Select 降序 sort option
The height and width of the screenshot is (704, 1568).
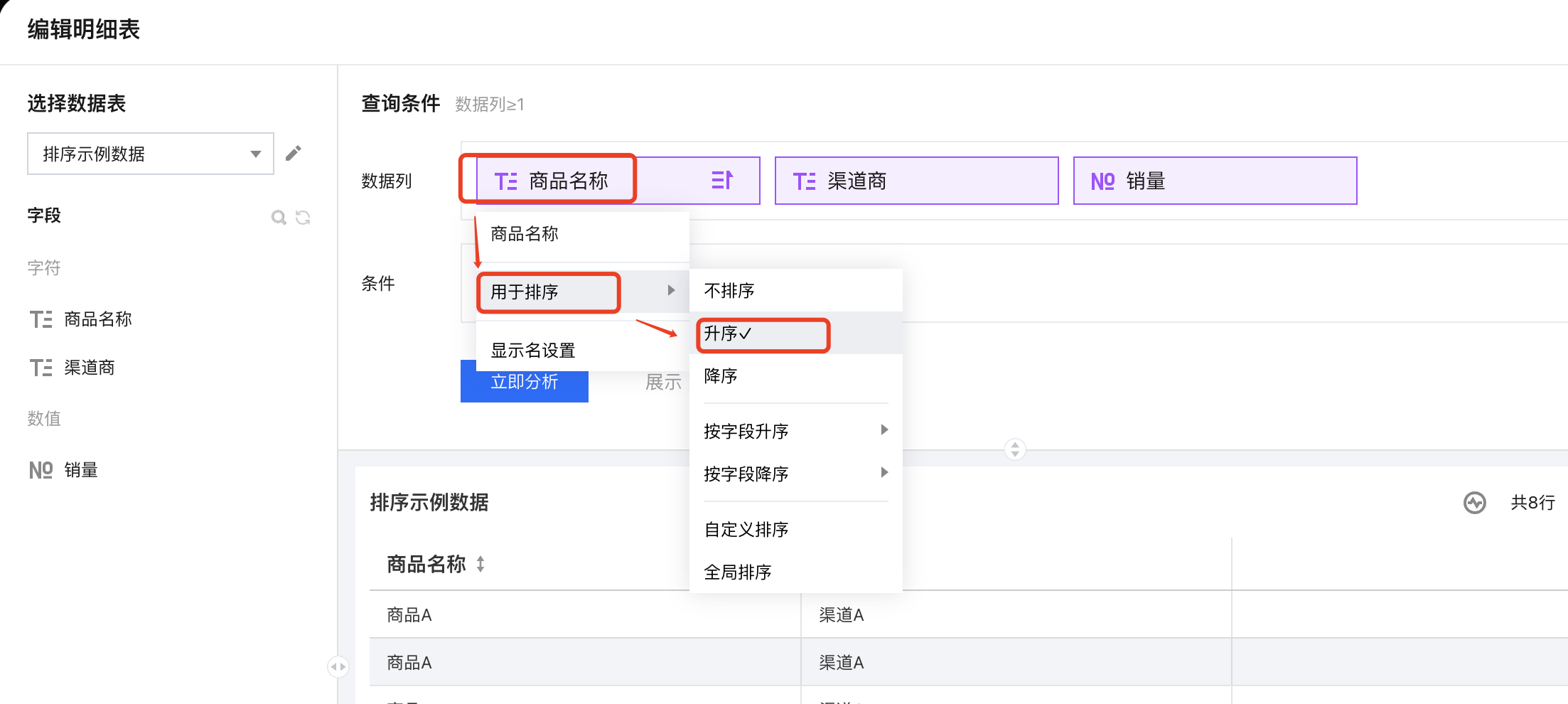pyautogui.click(x=721, y=376)
